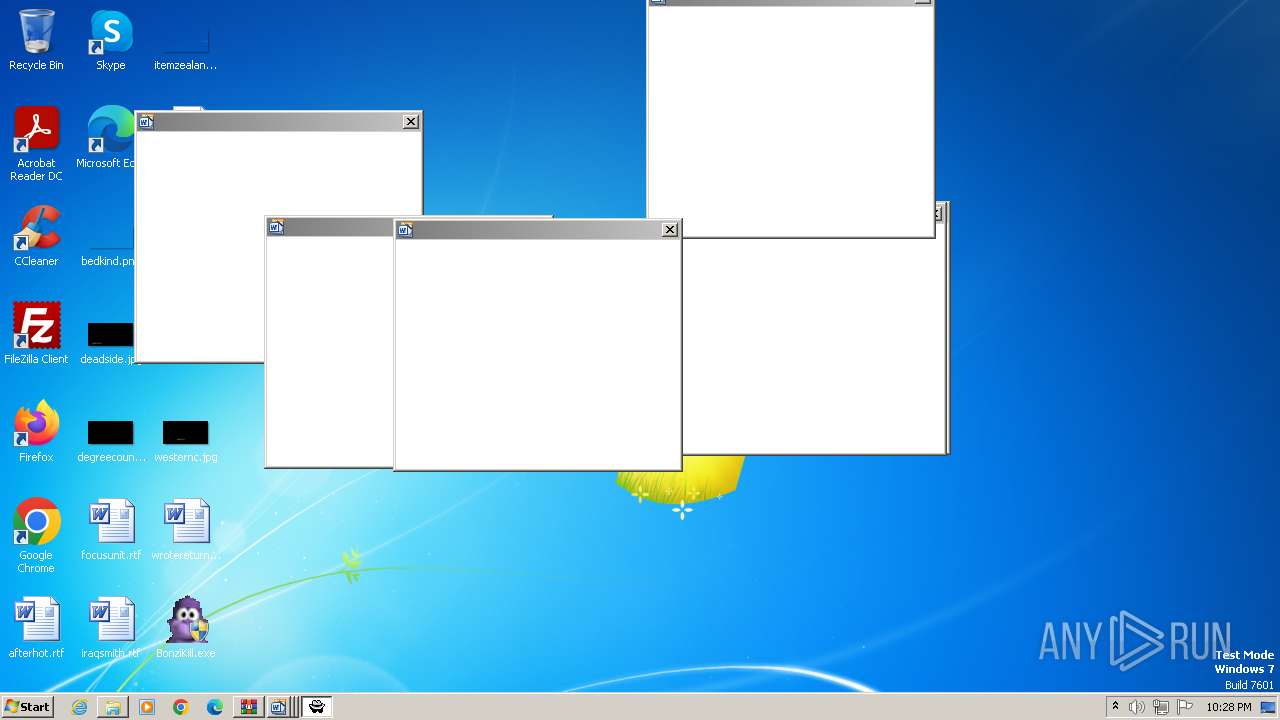Click the Show desktop button
This screenshot has height=720, width=1280.
point(1270,707)
